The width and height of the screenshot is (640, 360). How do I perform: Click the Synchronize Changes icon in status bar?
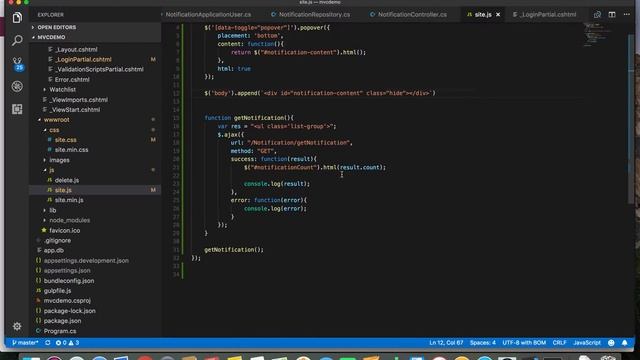[48, 343]
